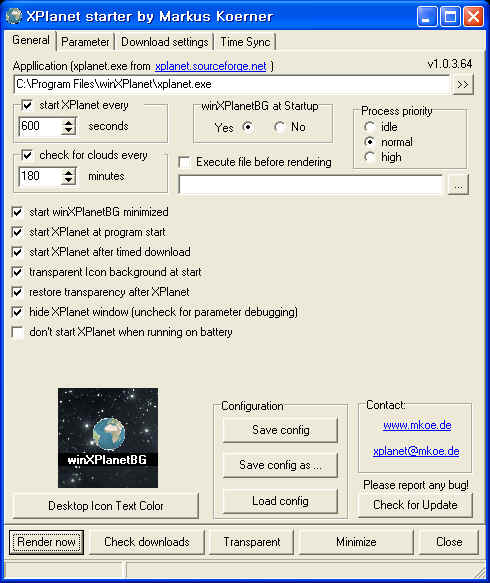Toggle start XPlanet at program start

[17, 232]
